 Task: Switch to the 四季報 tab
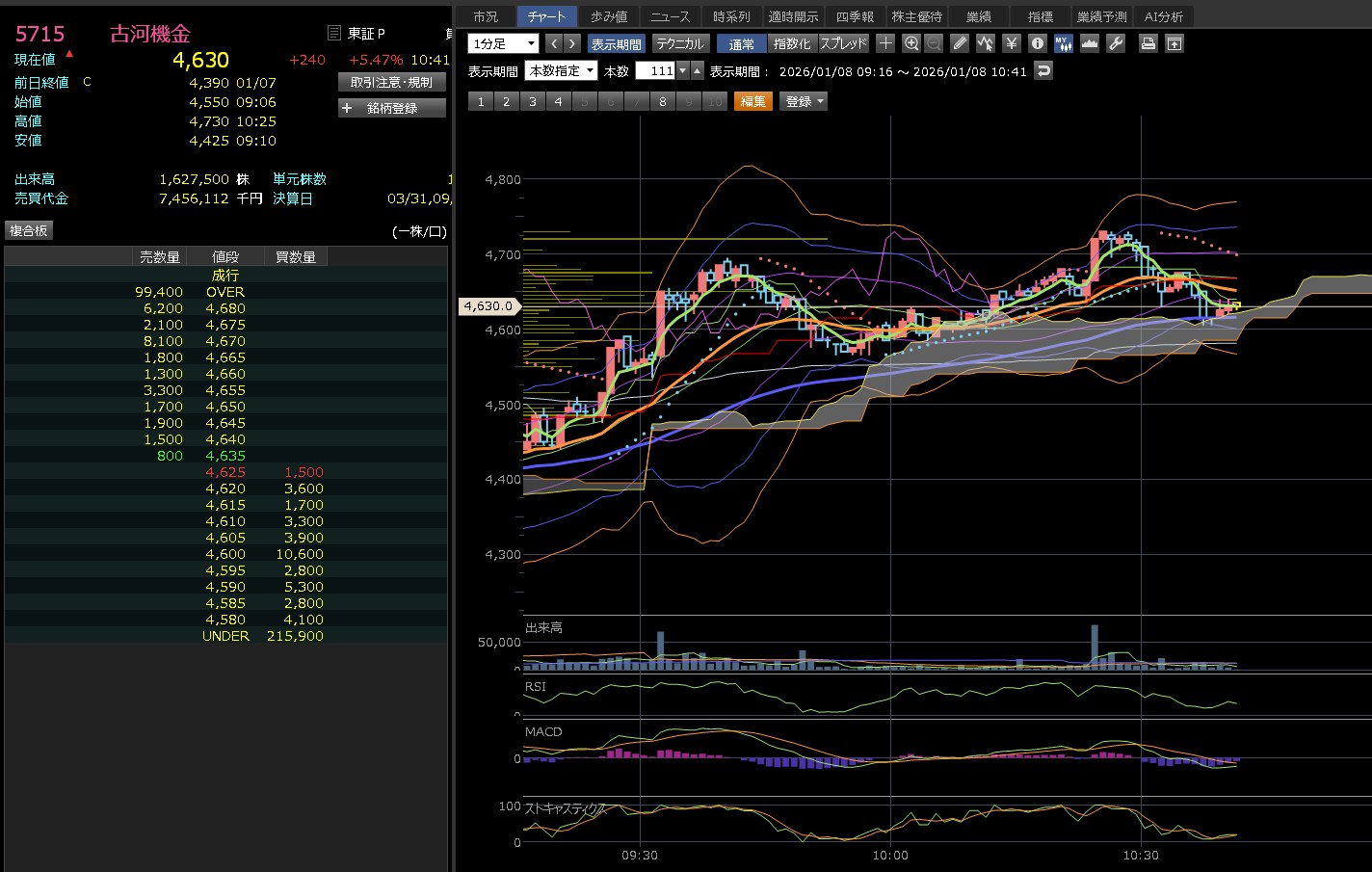click(855, 16)
